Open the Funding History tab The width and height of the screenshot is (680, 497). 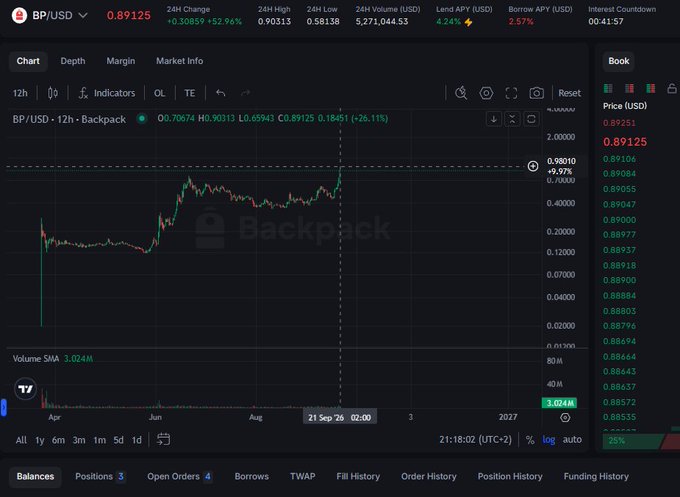point(596,477)
